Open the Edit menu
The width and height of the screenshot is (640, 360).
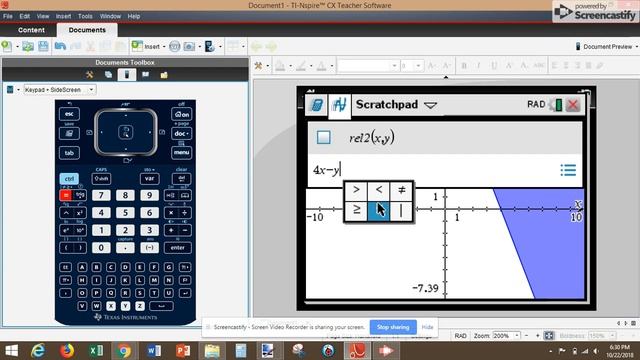[24, 16]
